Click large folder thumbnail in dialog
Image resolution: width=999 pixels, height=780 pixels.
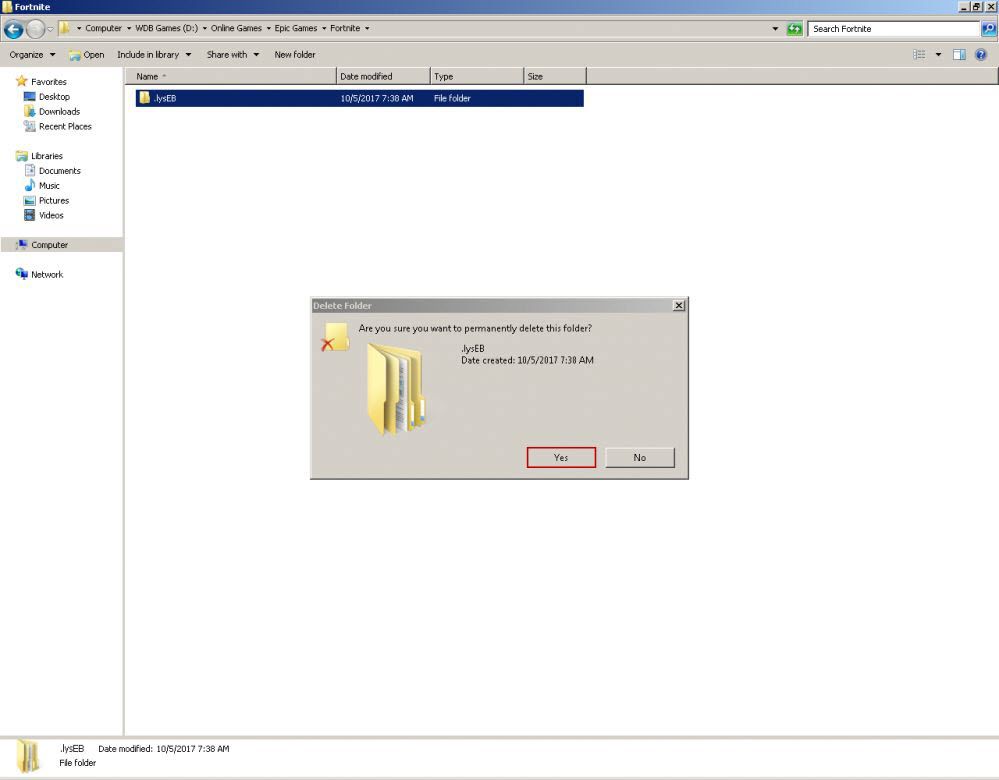(397, 389)
